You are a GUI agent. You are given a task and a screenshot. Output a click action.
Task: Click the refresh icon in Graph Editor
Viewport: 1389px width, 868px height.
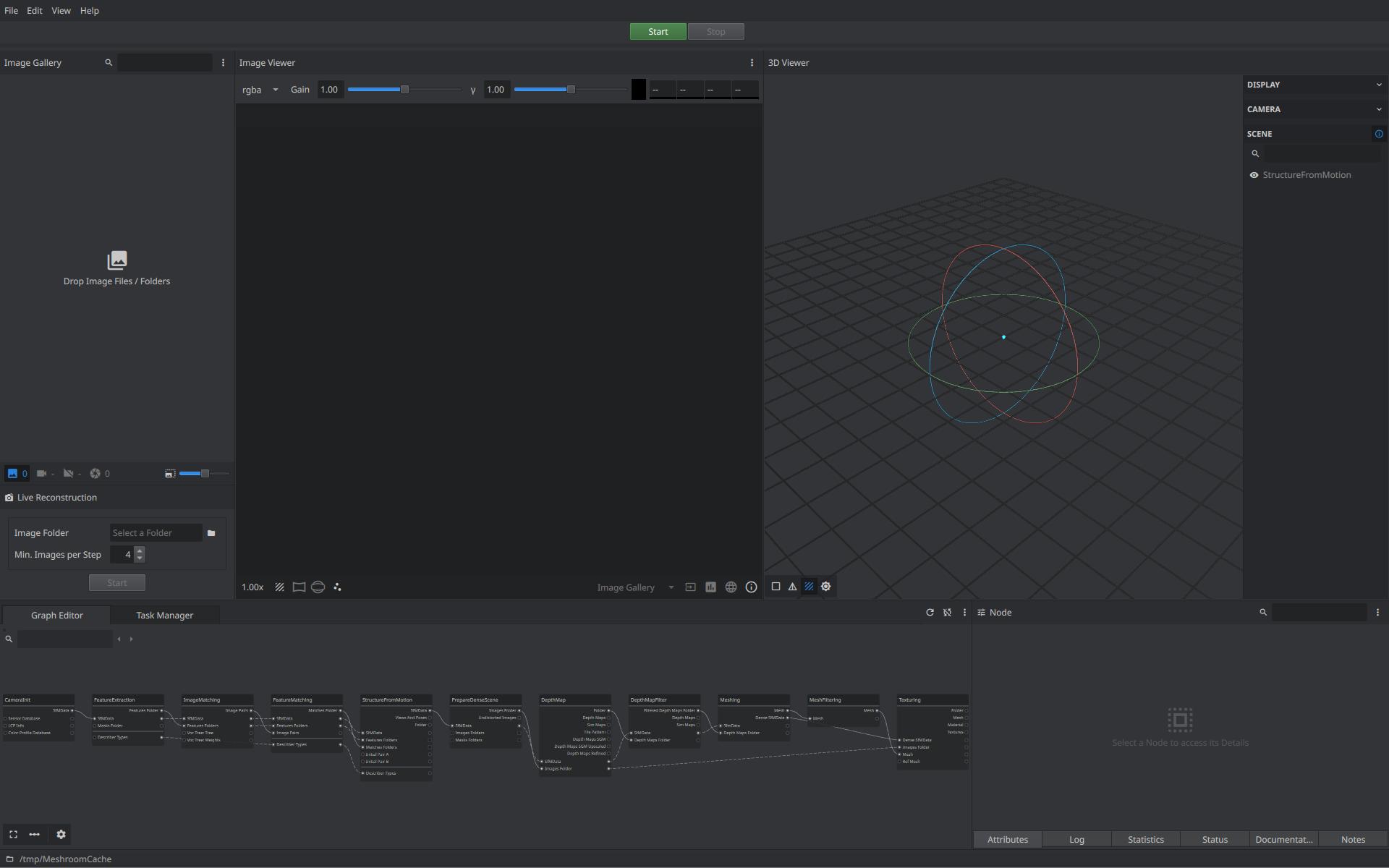coord(930,613)
